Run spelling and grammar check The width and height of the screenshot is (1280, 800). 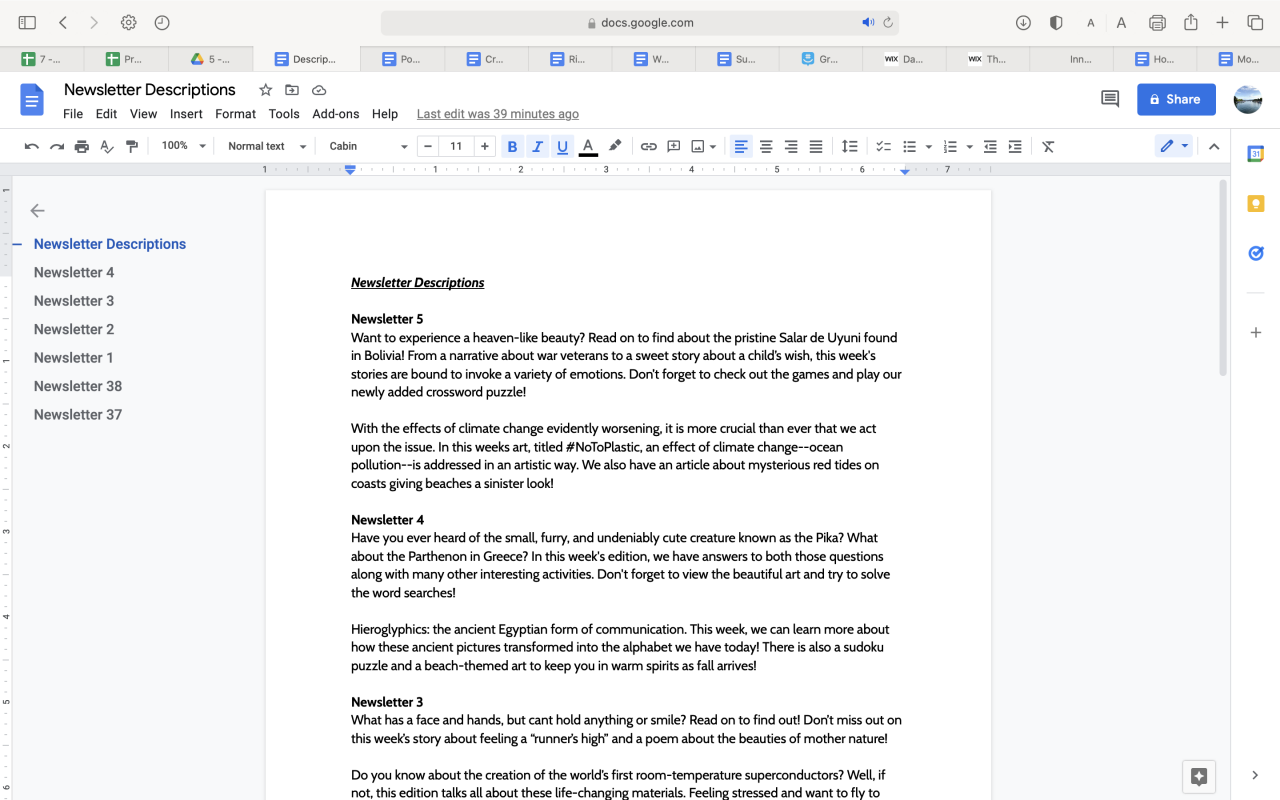click(x=107, y=146)
